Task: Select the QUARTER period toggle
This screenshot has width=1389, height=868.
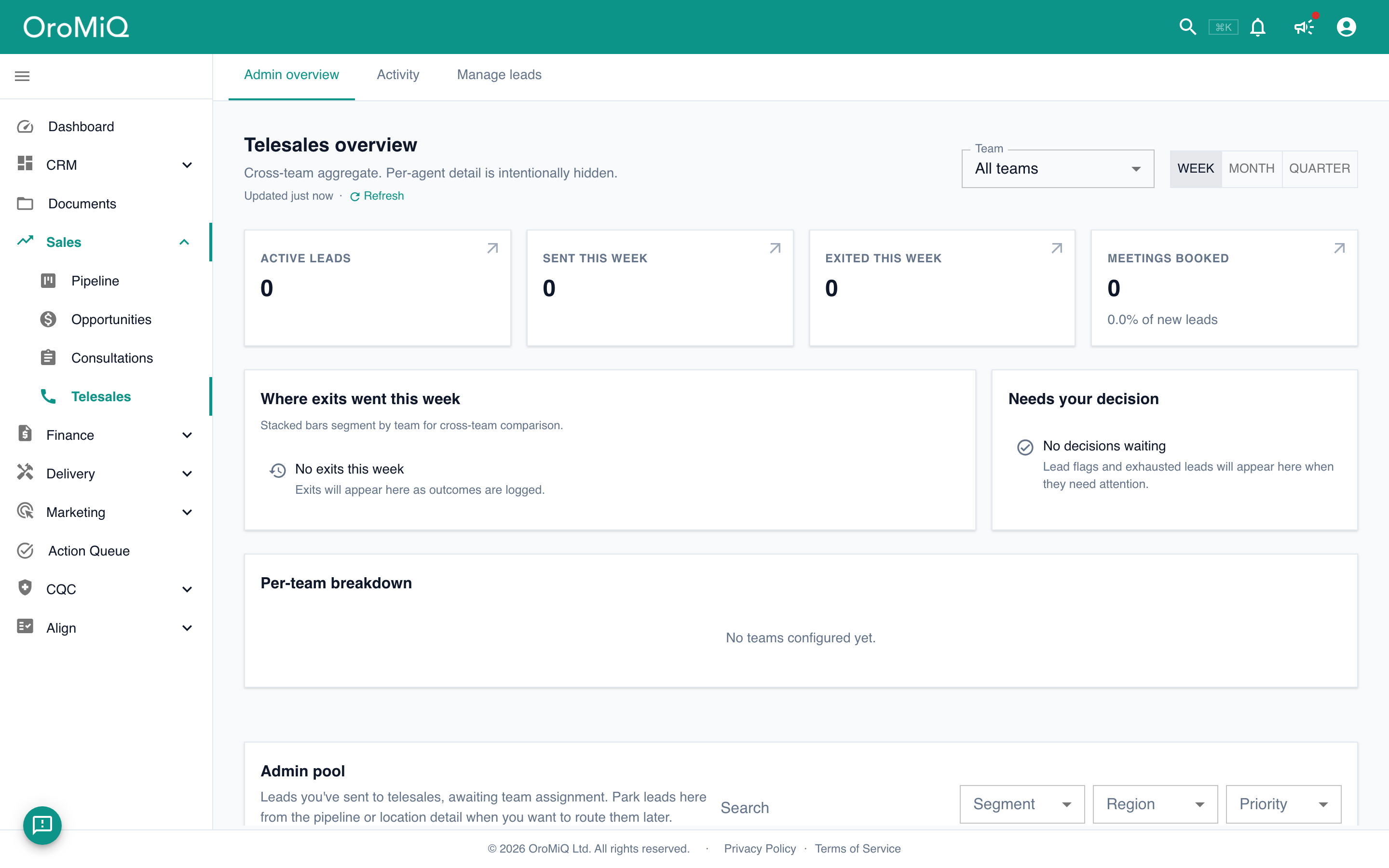Action: click(x=1319, y=169)
